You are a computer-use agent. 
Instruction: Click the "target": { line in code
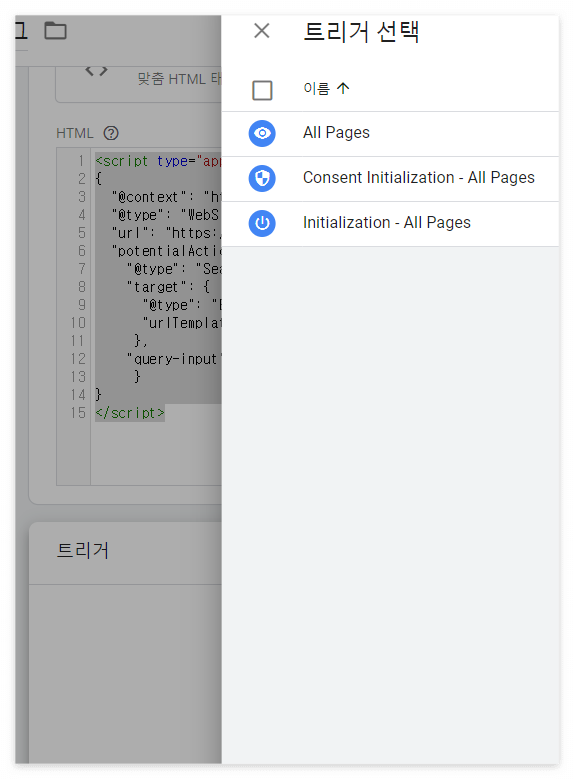pyautogui.click(x=168, y=287)
